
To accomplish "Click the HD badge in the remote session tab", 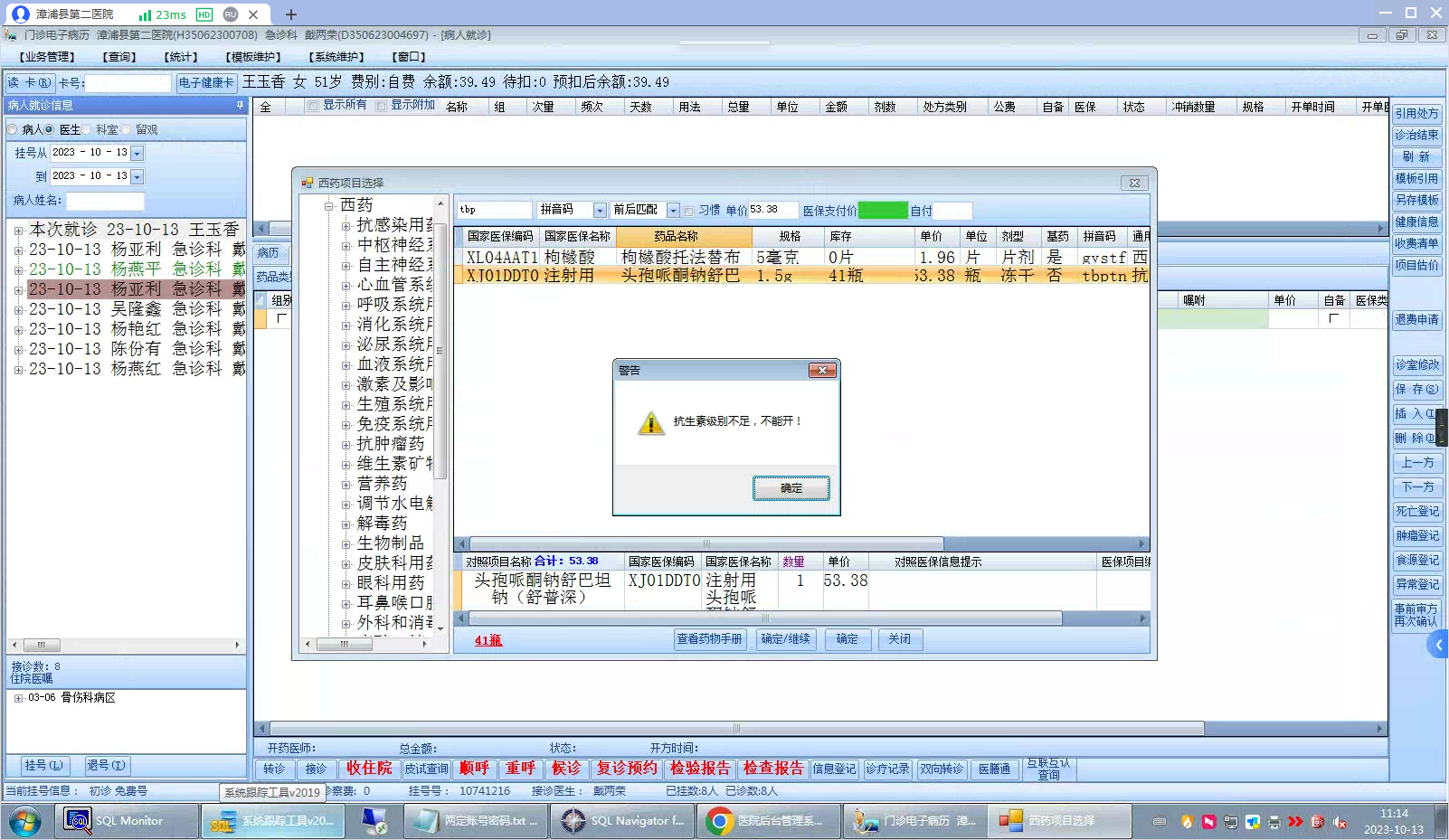I will [204, 14].
